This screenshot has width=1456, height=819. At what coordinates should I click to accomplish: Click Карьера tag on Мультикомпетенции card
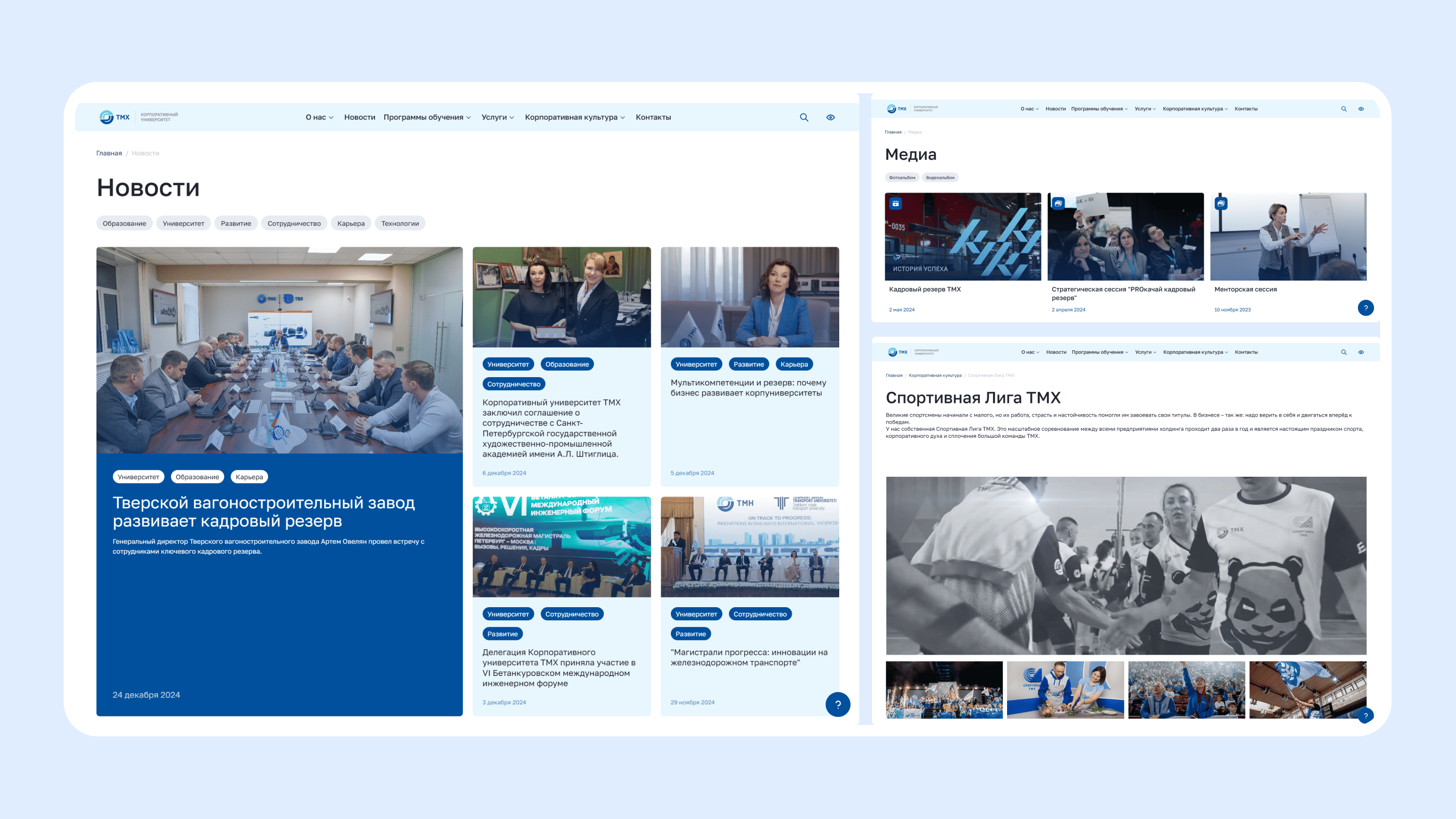pos(794,365)
